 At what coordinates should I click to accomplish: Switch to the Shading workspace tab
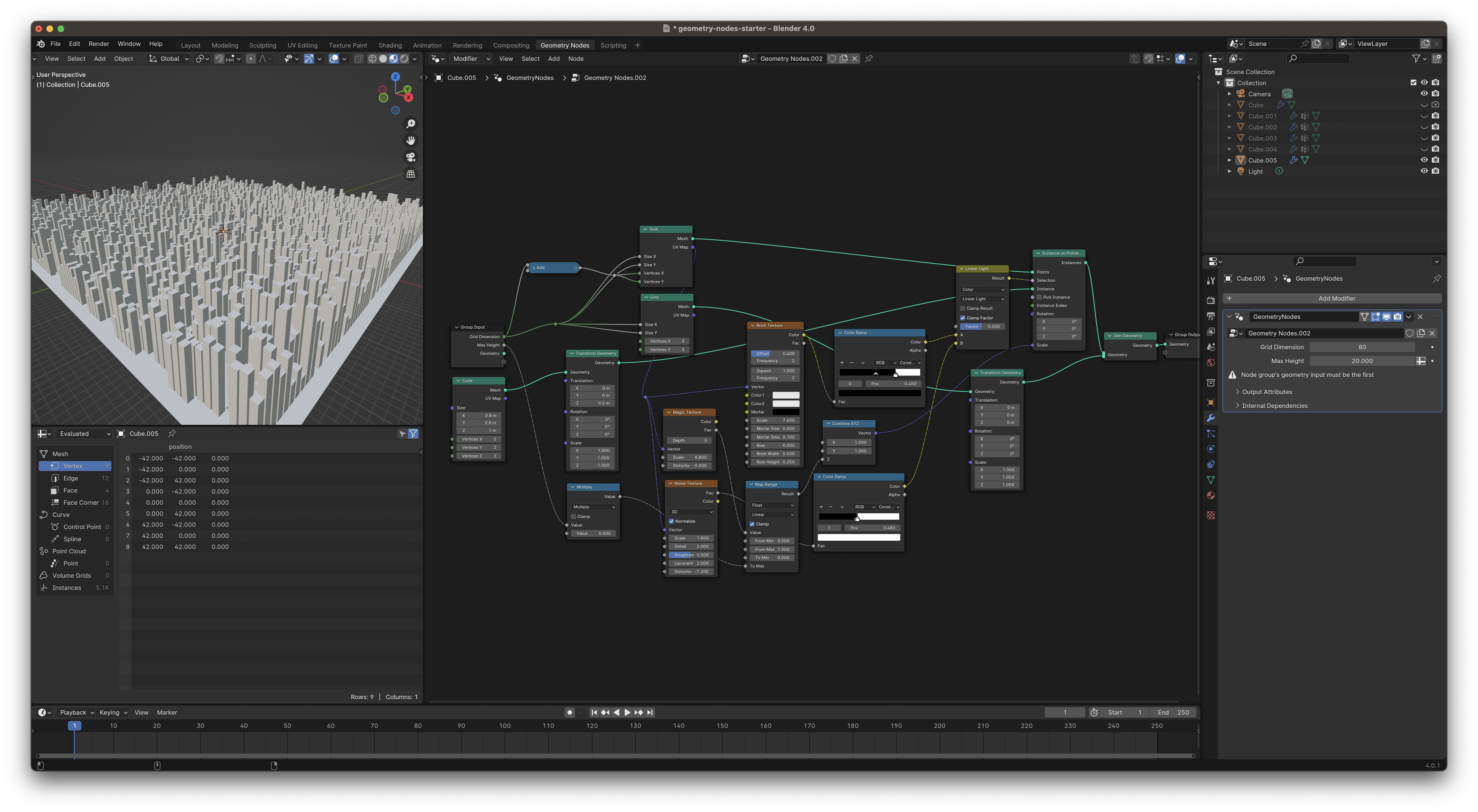pyautogui.click(x=390, y=45)
